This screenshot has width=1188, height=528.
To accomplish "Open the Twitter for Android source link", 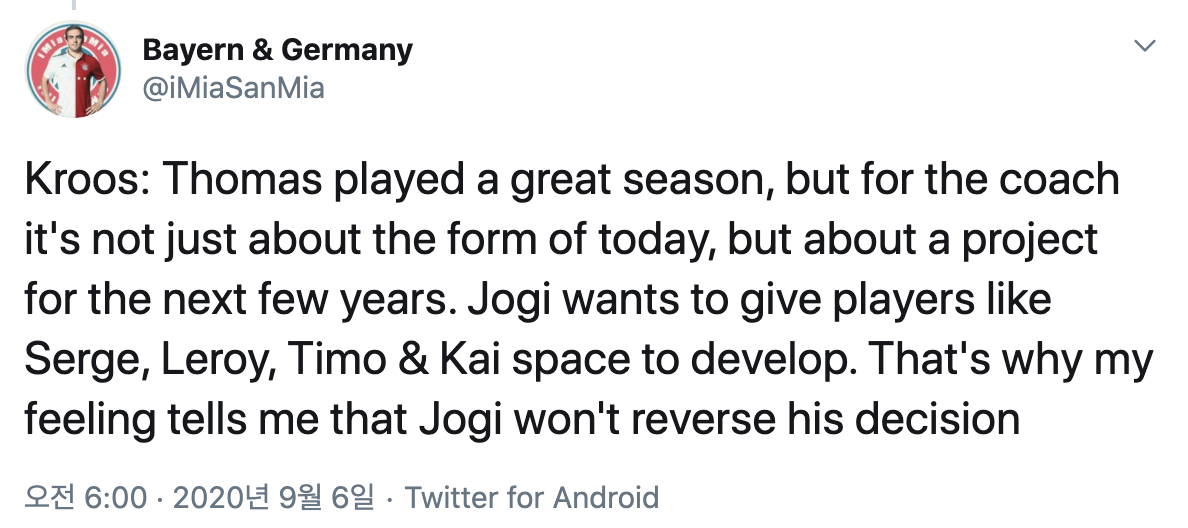I will [531, 497].
